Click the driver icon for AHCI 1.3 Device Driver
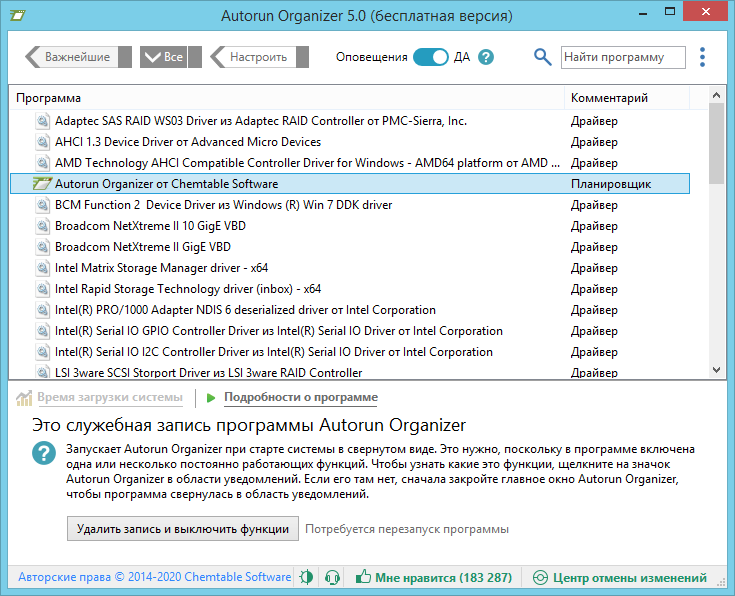Image resolution: width=735 pixels, height=596 pixels. (x=43, y=142)
